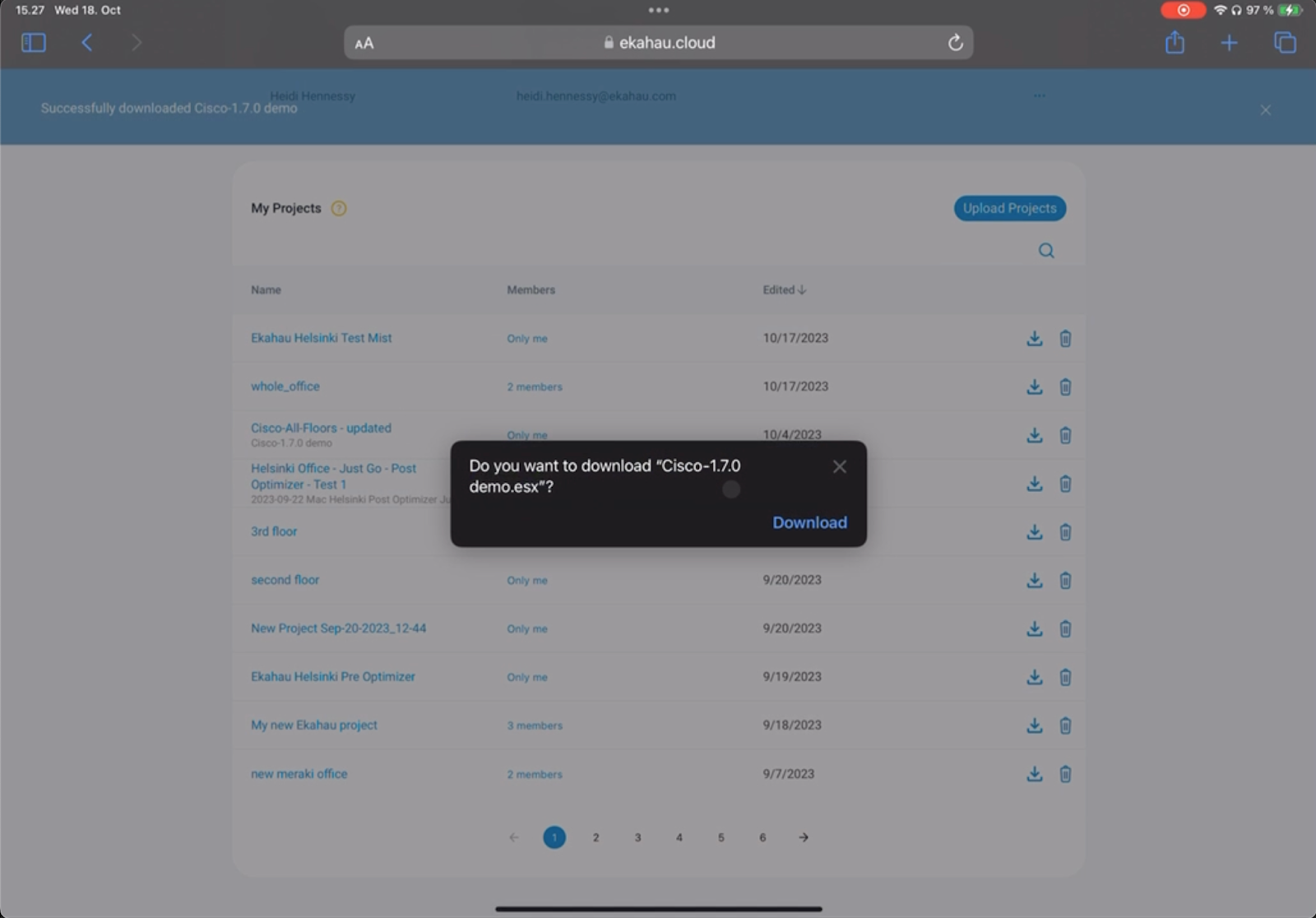Download the 3rd floor project
The image size is (1316, 918).
[1035, 532]
